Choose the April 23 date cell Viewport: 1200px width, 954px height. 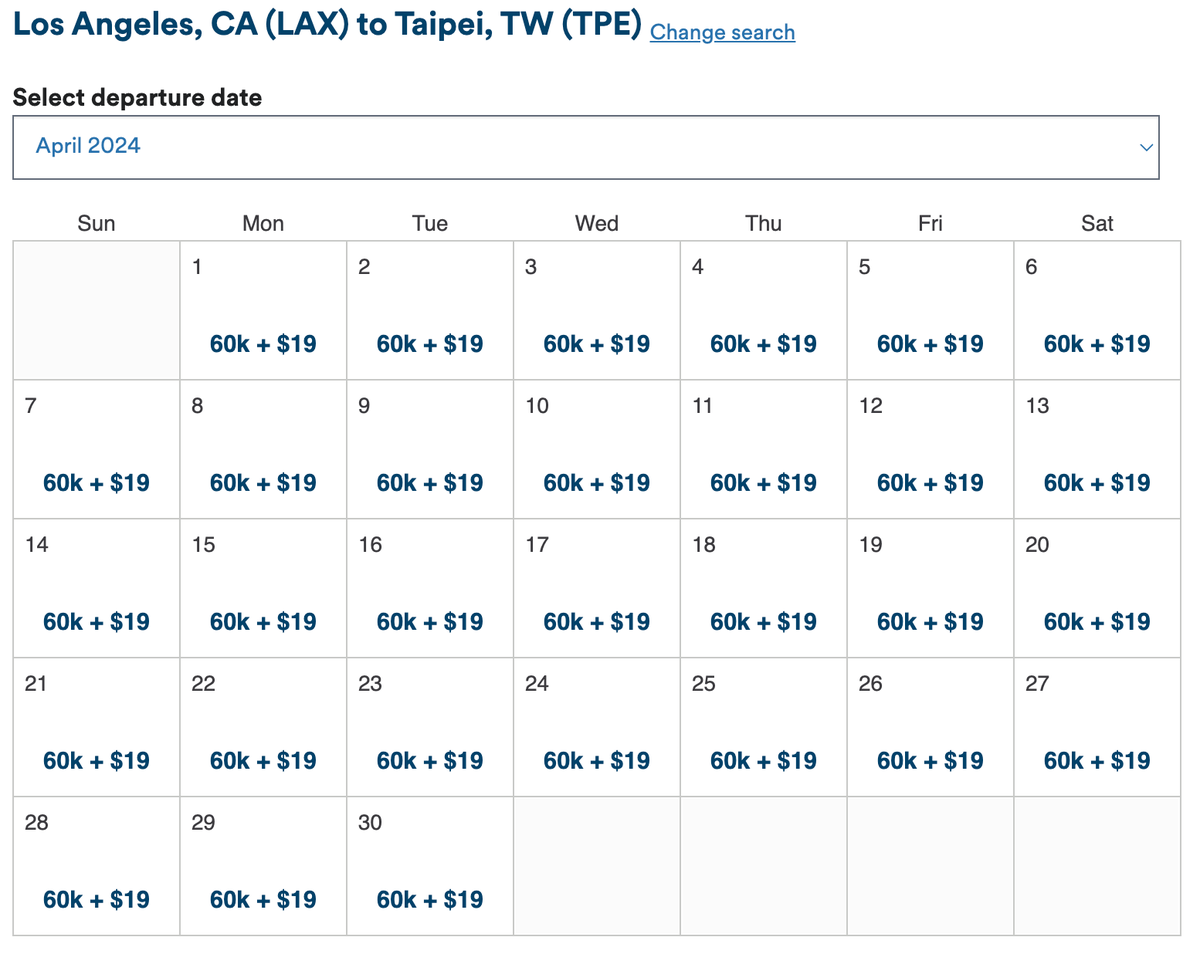pos(430,728)
